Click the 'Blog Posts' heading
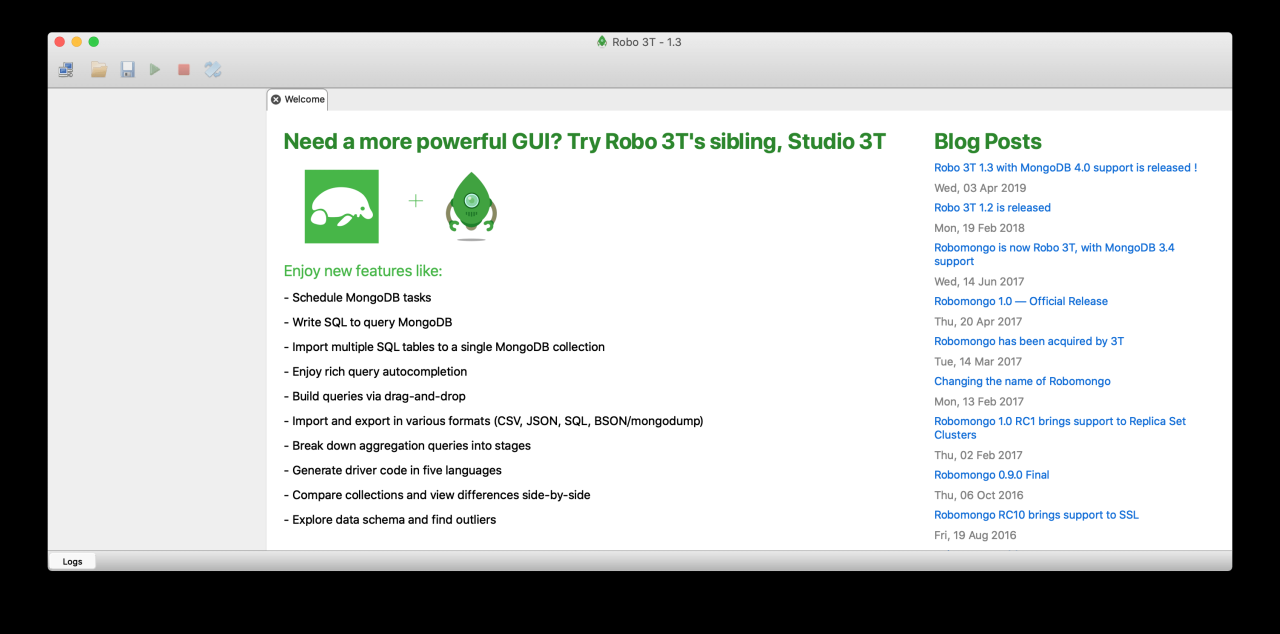This screenshot has width=1280, height=634. point(988,141)
